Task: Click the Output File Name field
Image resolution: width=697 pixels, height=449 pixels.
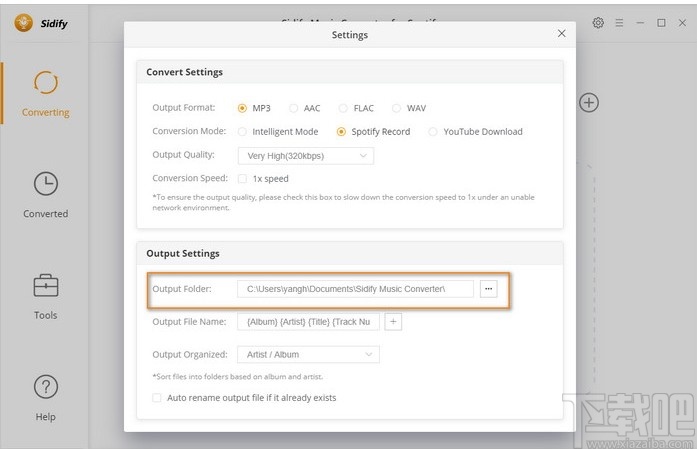Action: tap(308, 322)
